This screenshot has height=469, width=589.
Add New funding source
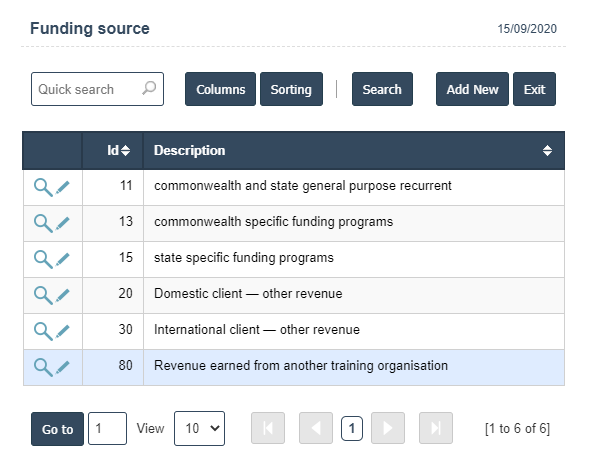click(472, 89)
